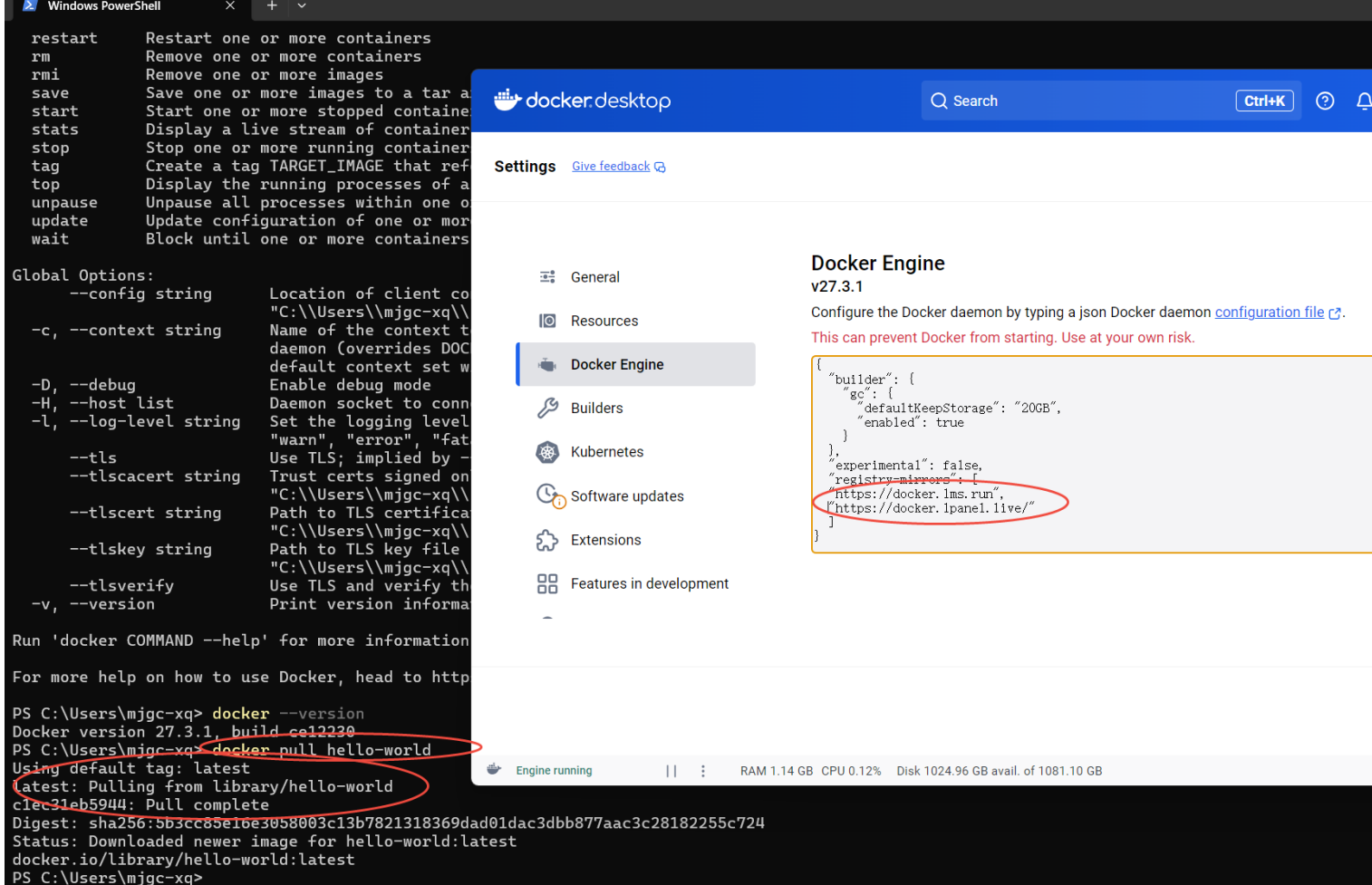1372x885 pixels.
Task: Click the Give feedback link
Action: (611, 167)
